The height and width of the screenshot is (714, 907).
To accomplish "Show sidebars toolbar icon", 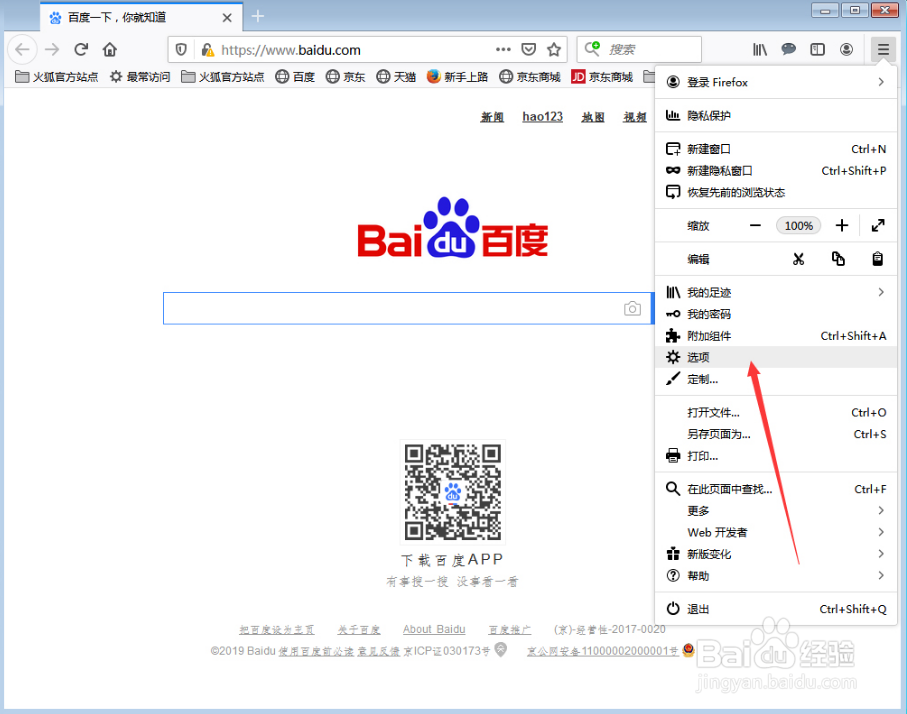I will pos(817,50).
